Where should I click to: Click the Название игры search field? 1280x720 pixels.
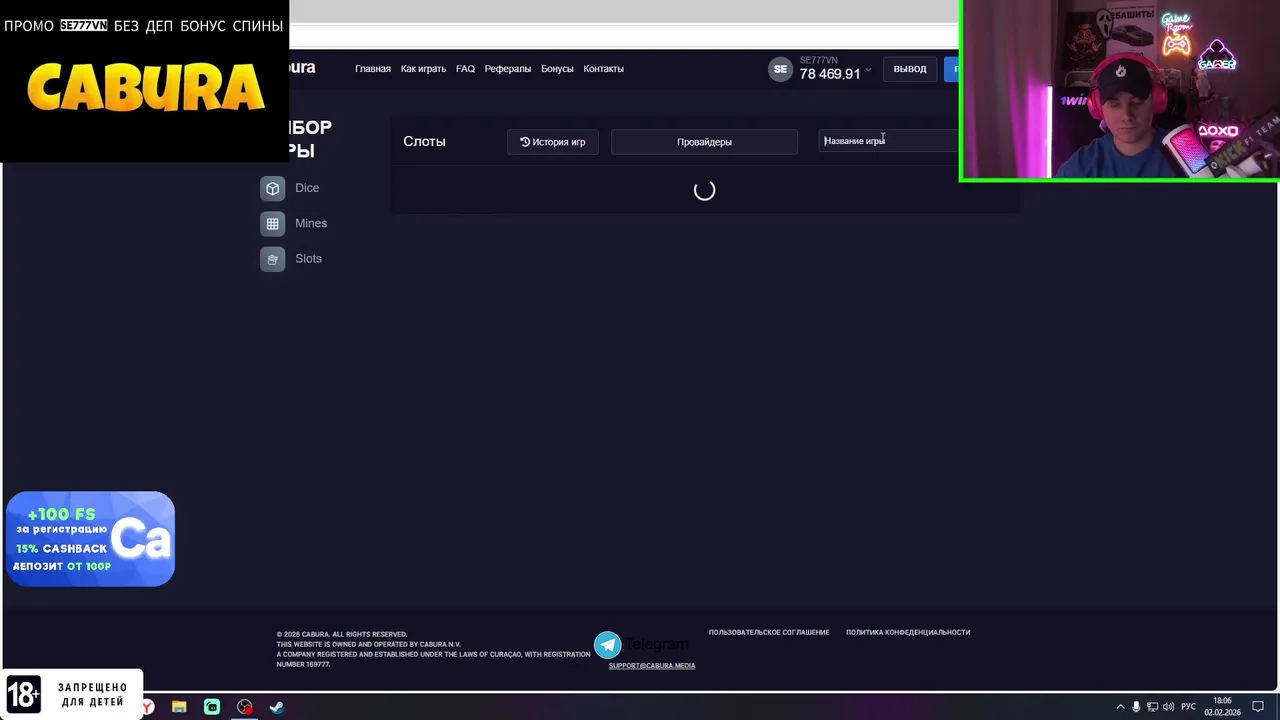[x=888, y=141]
